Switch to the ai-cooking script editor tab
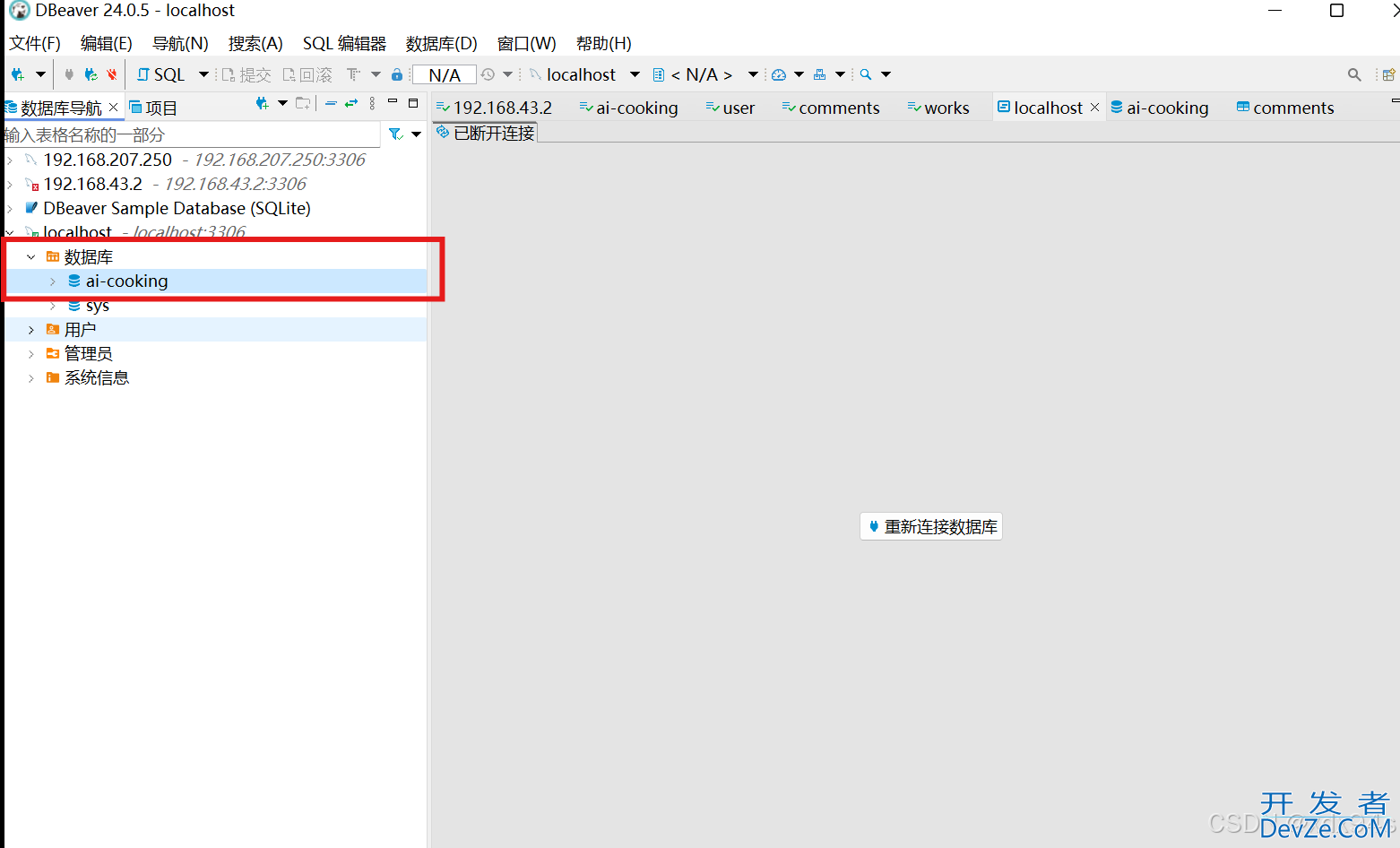The width and height of the screenshot is (1400, 848). (x=629, y=108)
